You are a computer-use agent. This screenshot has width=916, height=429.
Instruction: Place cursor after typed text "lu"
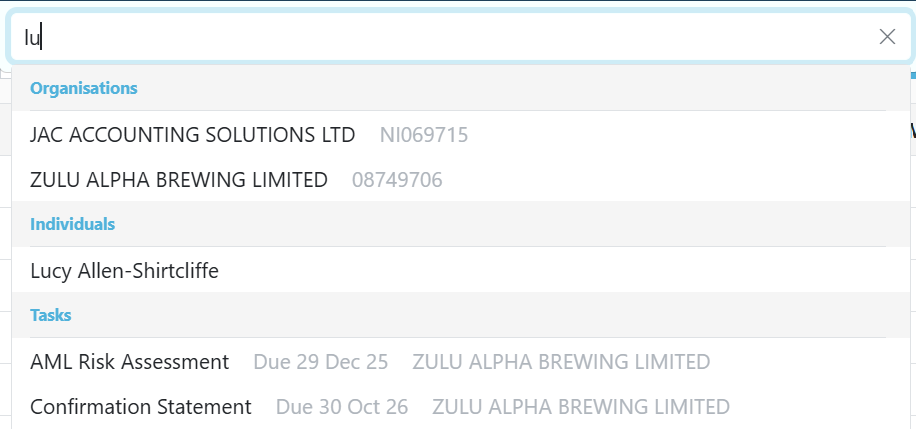(x=41, y=37)
